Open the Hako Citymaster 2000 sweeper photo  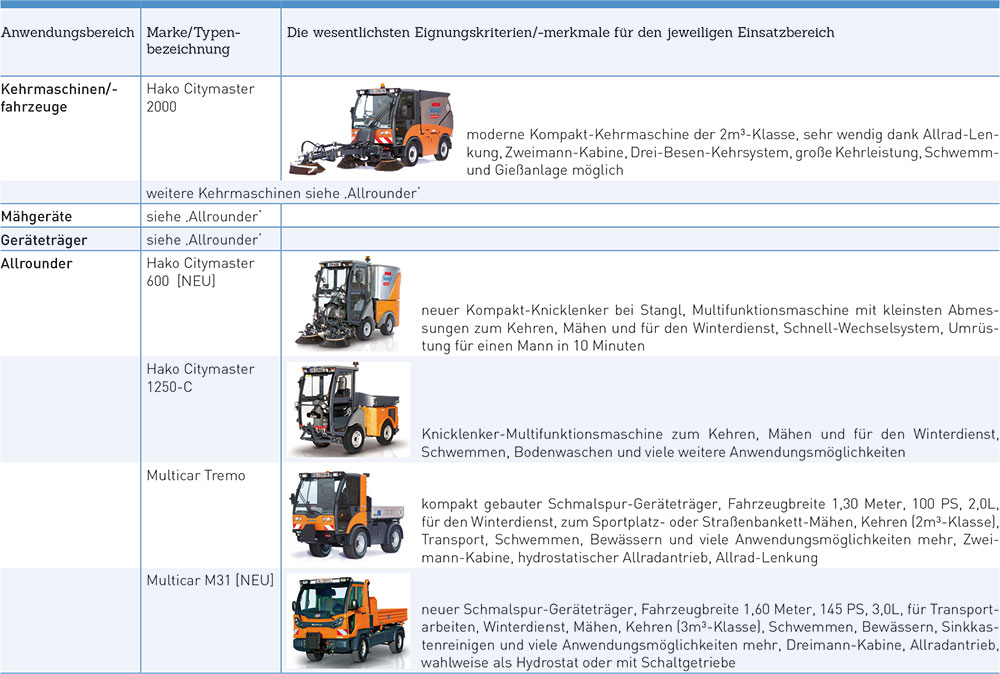(x=371, y=129)
